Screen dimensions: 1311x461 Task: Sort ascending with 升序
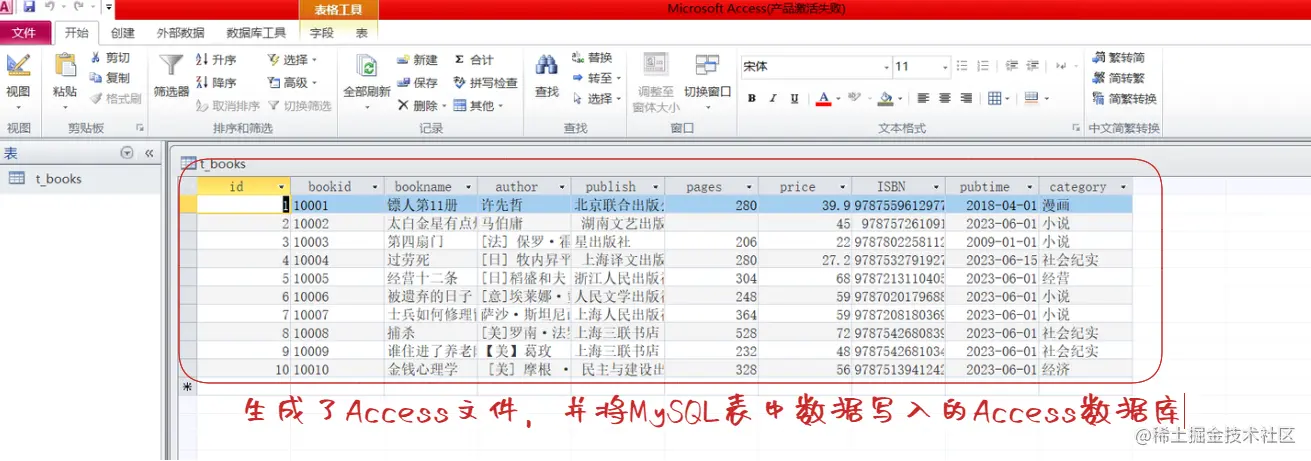pyautogui.click(x=216, y=60)
